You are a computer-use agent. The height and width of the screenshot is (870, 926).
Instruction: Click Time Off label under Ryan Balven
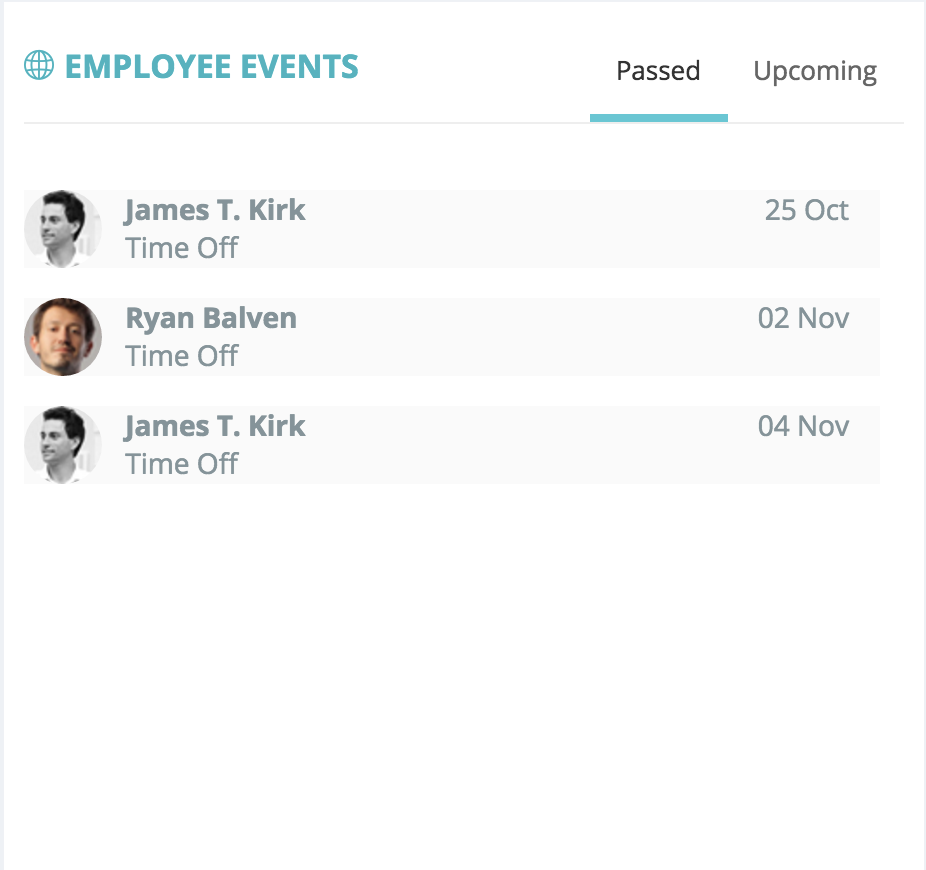coord(182,356)
